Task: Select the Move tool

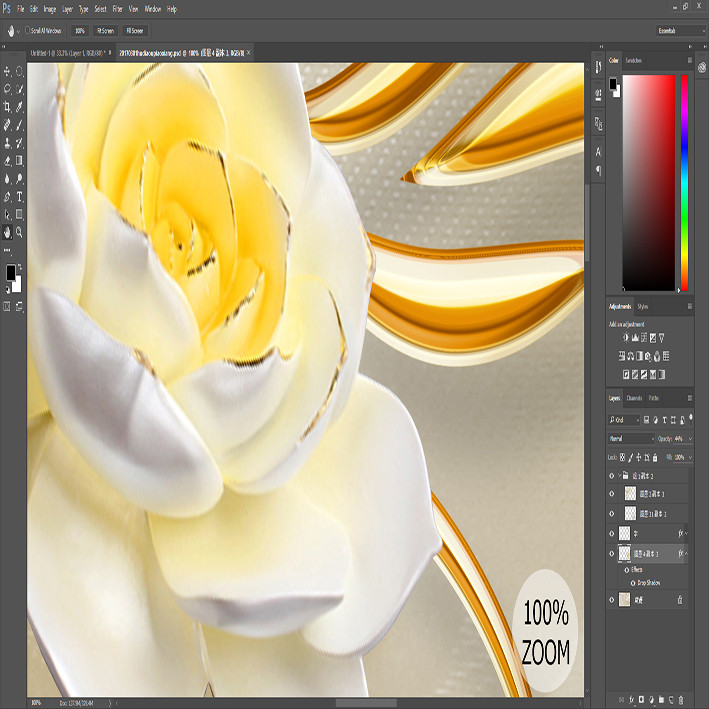Action: (x=7, y=71)
